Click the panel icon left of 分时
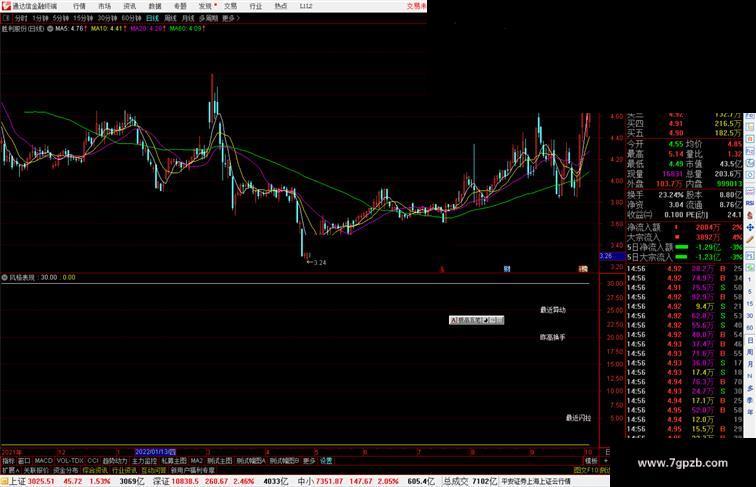Screen dimensions: 756x487 click(x=6, y=18)
